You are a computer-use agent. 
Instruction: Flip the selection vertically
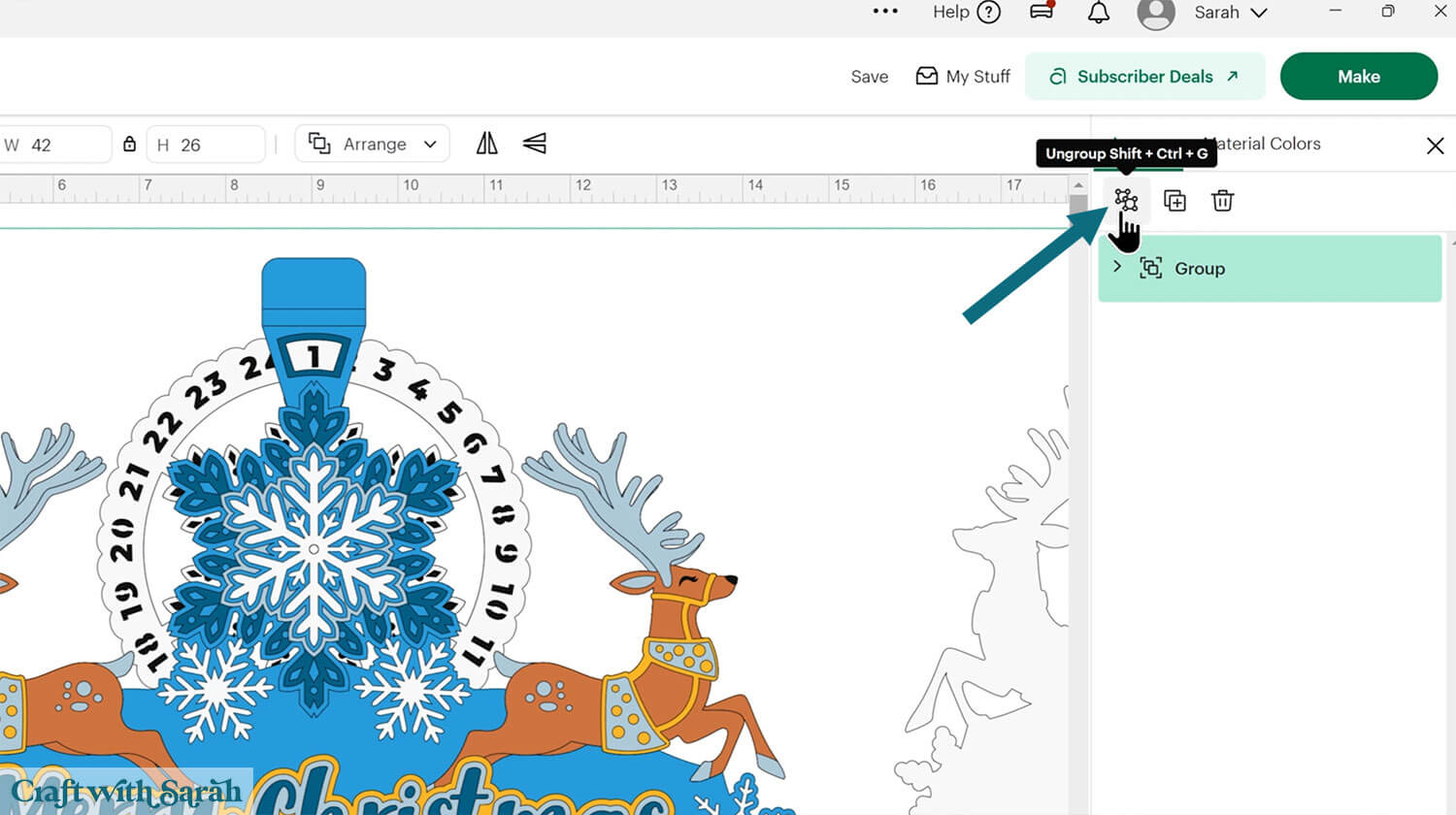535,144
